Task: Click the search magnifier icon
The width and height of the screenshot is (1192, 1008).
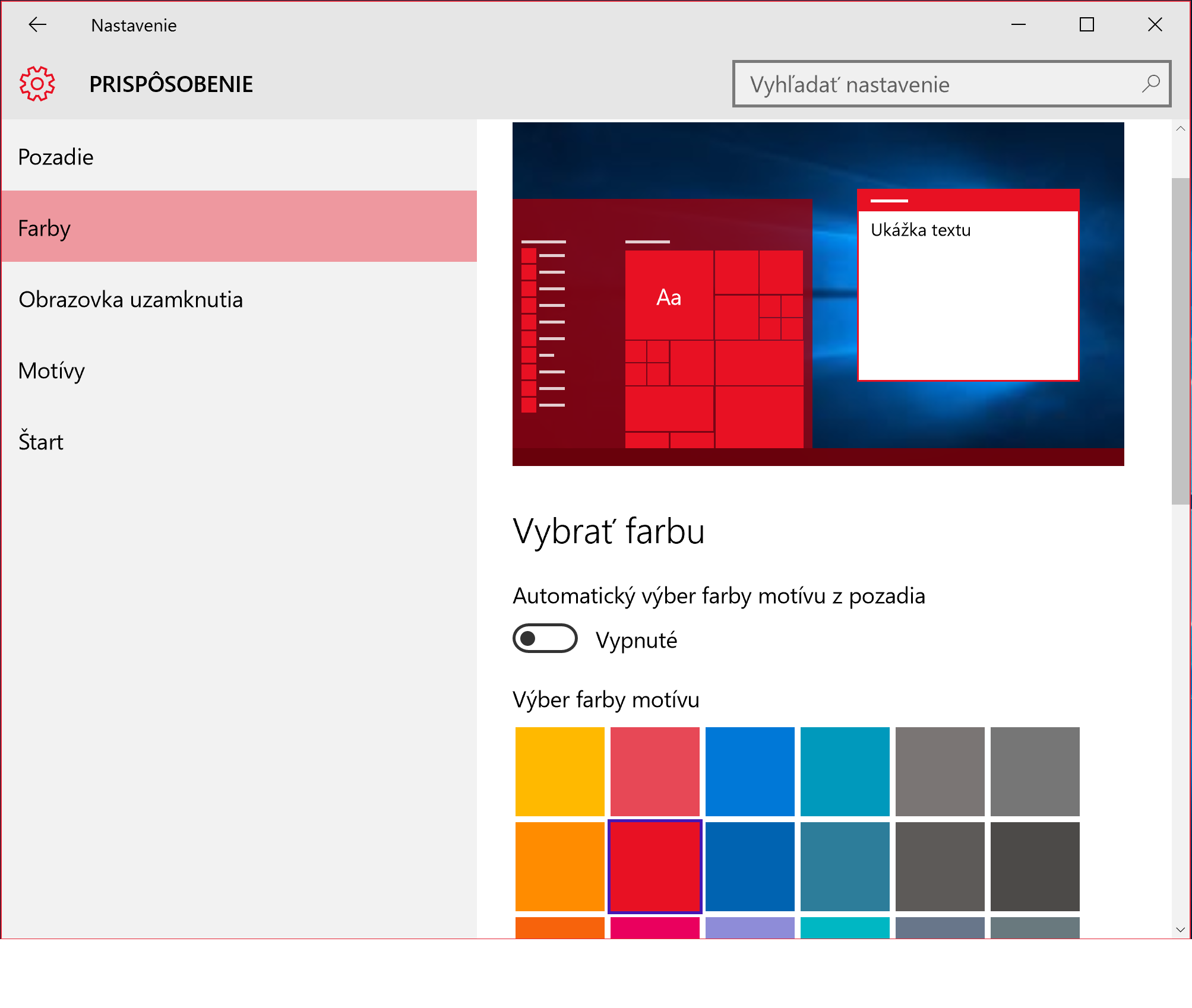Action: pyautogui.click(x=1150, y=84)
